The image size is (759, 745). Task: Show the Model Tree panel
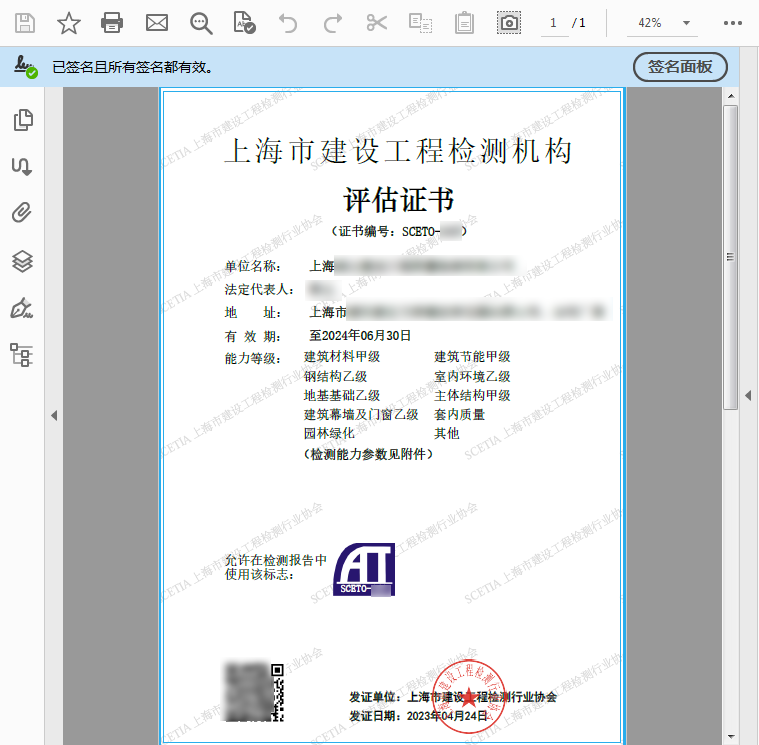point(22,354)
